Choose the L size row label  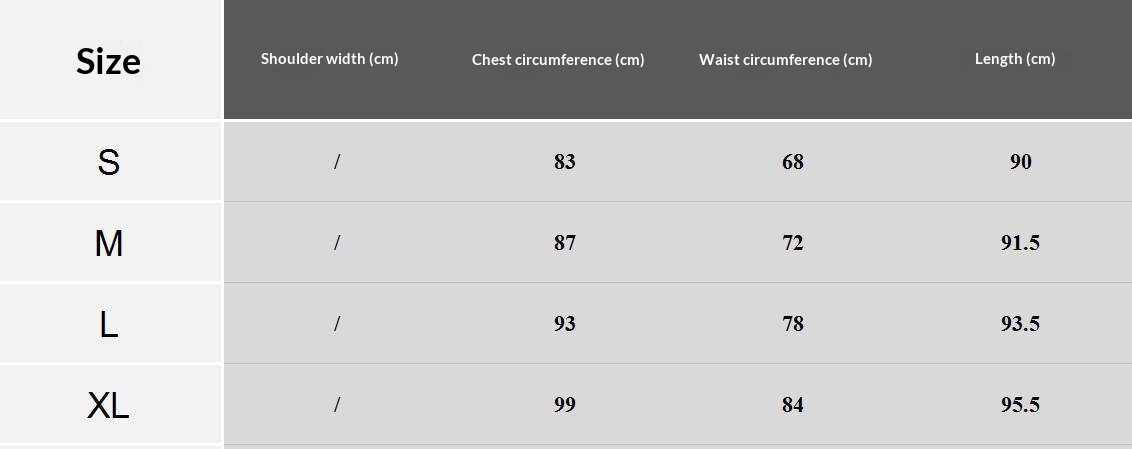[109, 324]
